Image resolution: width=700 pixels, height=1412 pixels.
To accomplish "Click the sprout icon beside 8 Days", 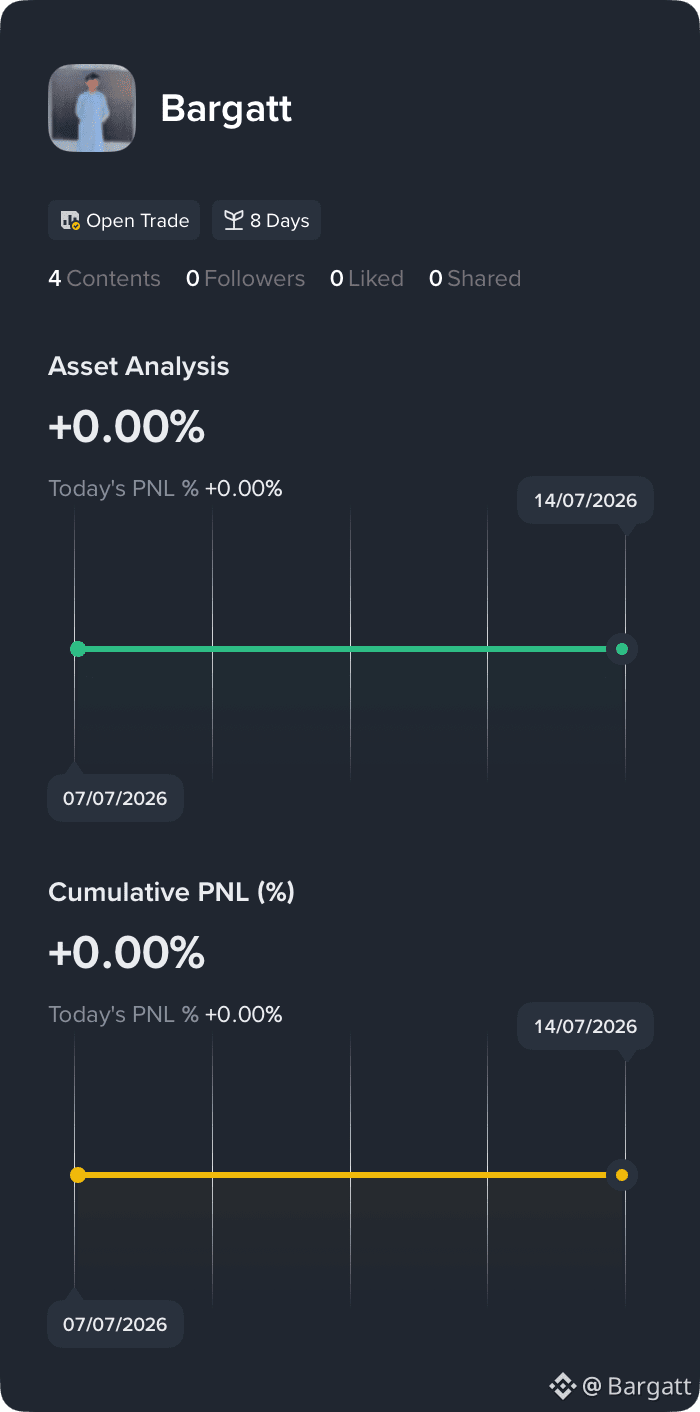I will 234,221.
